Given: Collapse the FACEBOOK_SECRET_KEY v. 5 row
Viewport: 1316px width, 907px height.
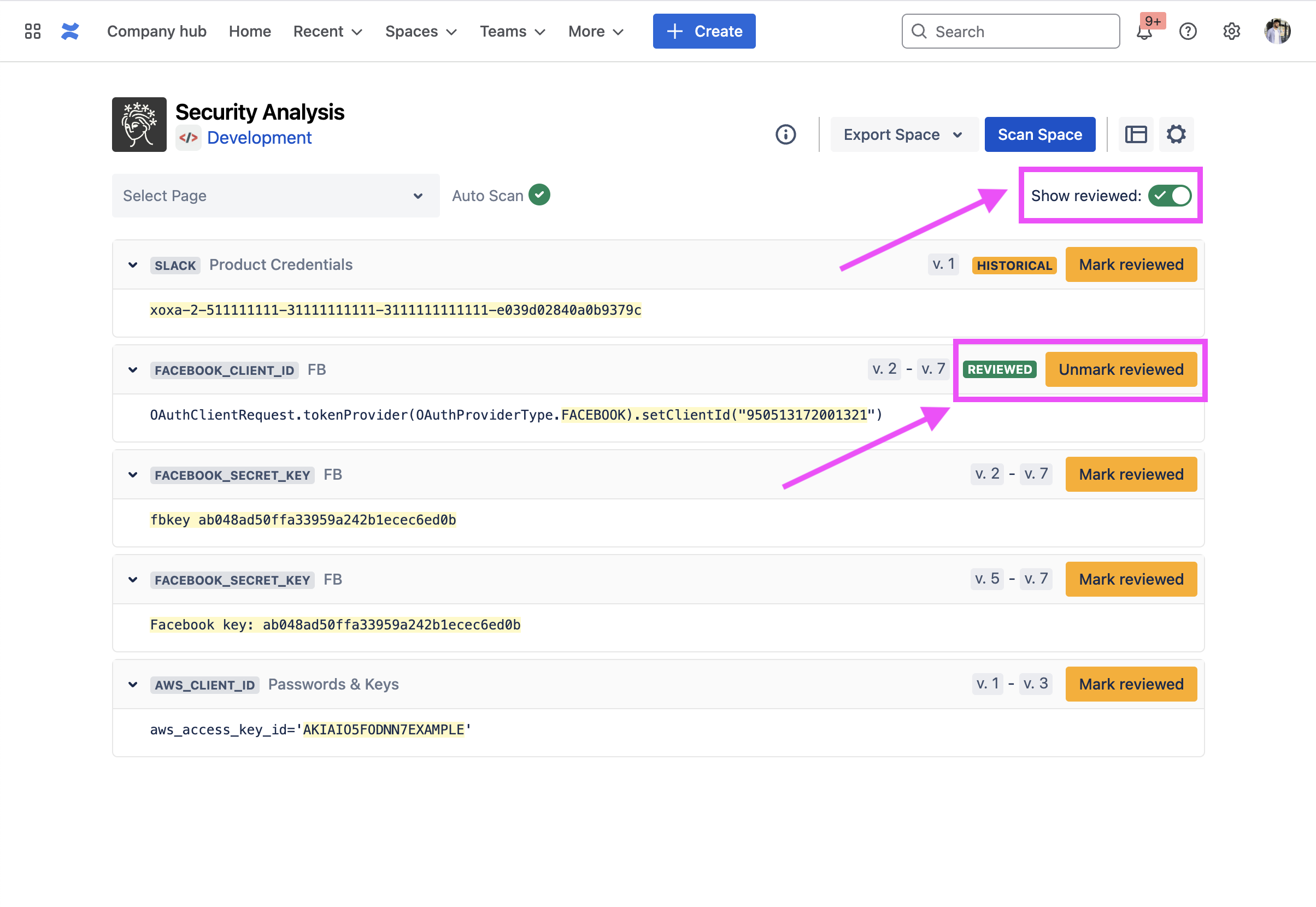Looking at the screenshot, I should click(133, 580).
